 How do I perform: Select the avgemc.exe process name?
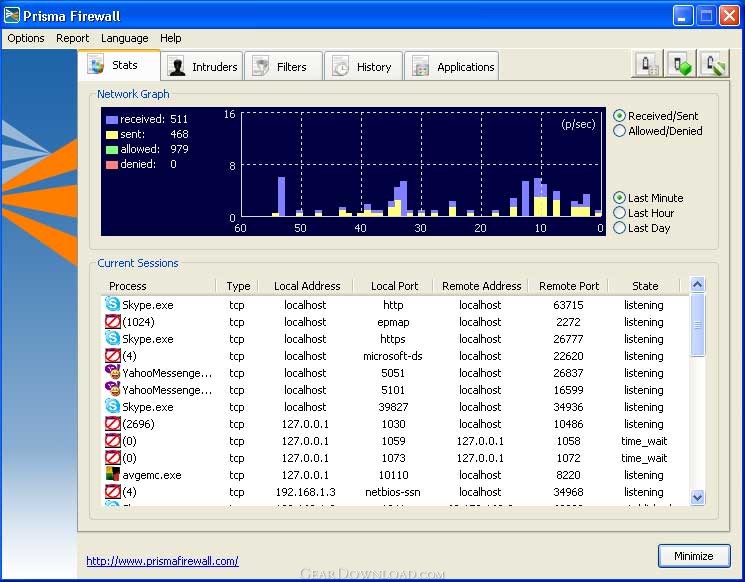pos(152,475)
